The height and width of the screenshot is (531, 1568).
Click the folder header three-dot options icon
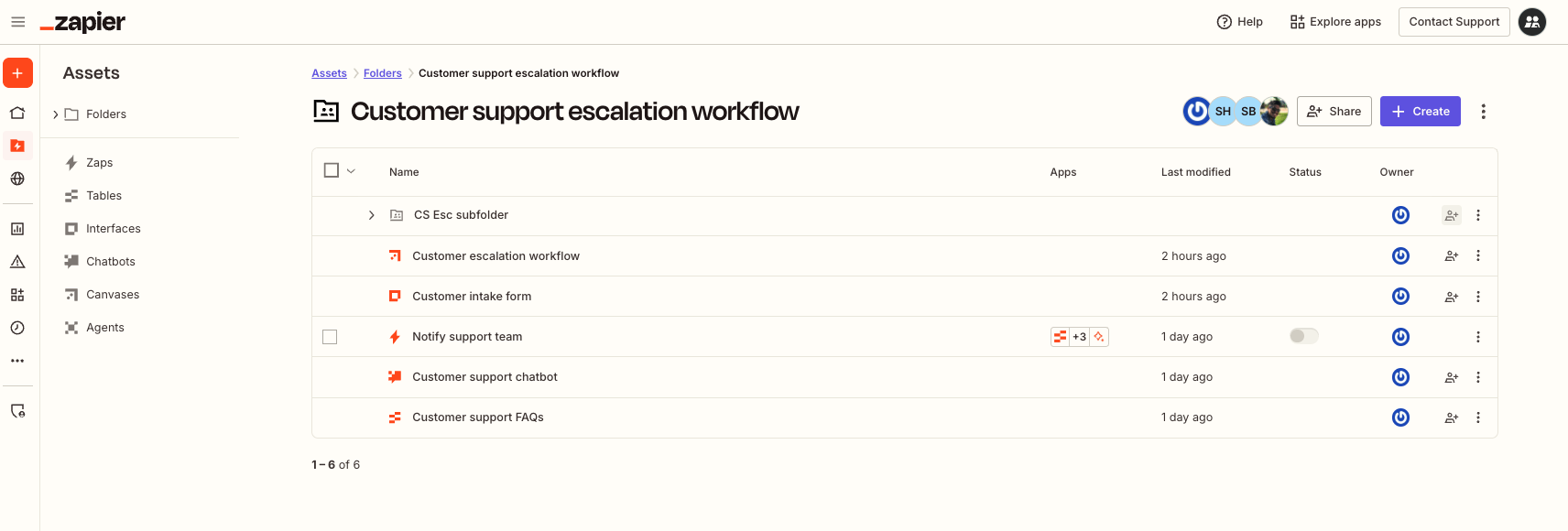(1483, 112)
